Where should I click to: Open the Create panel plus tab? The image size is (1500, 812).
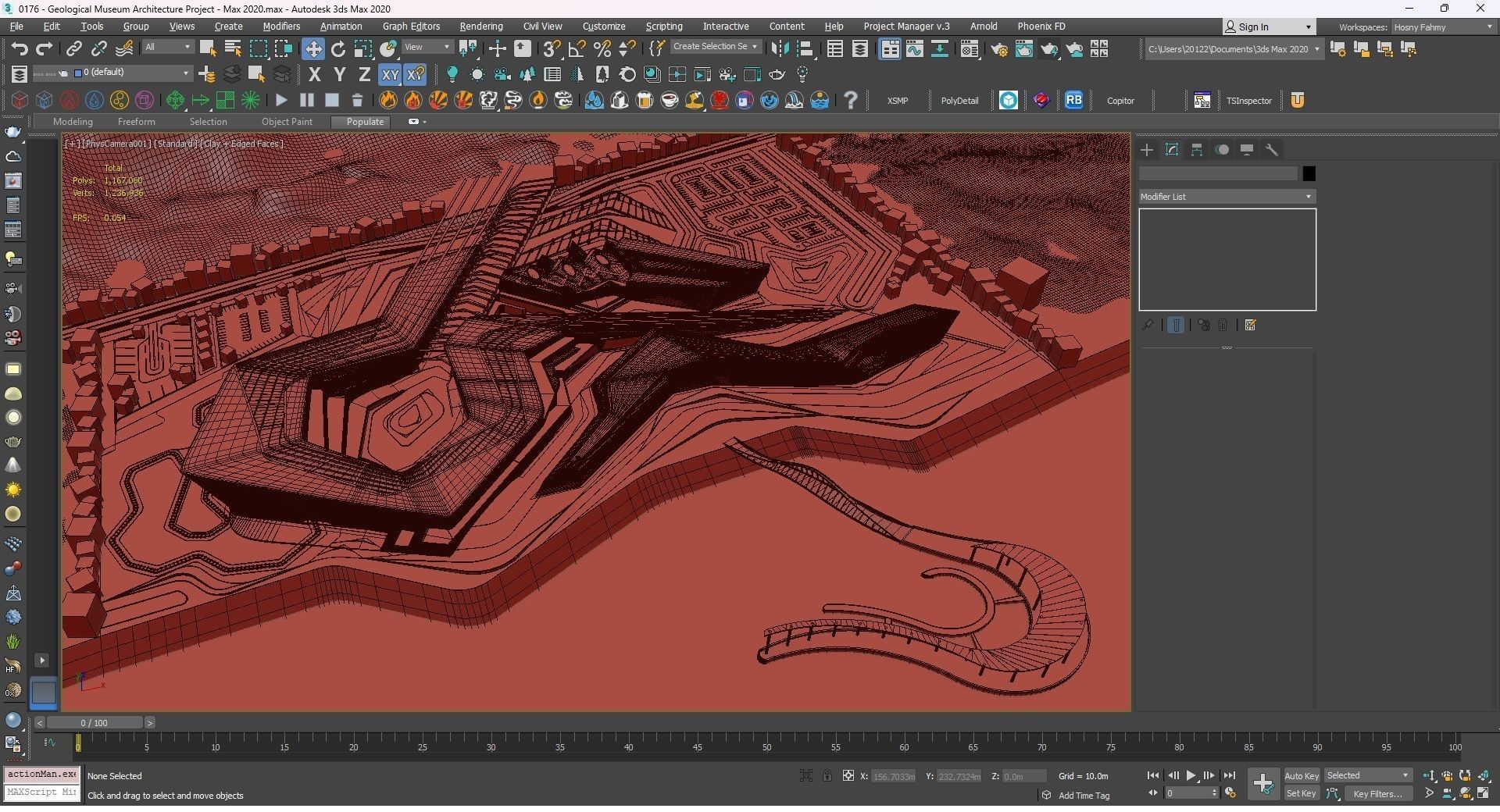[1147, 150]
